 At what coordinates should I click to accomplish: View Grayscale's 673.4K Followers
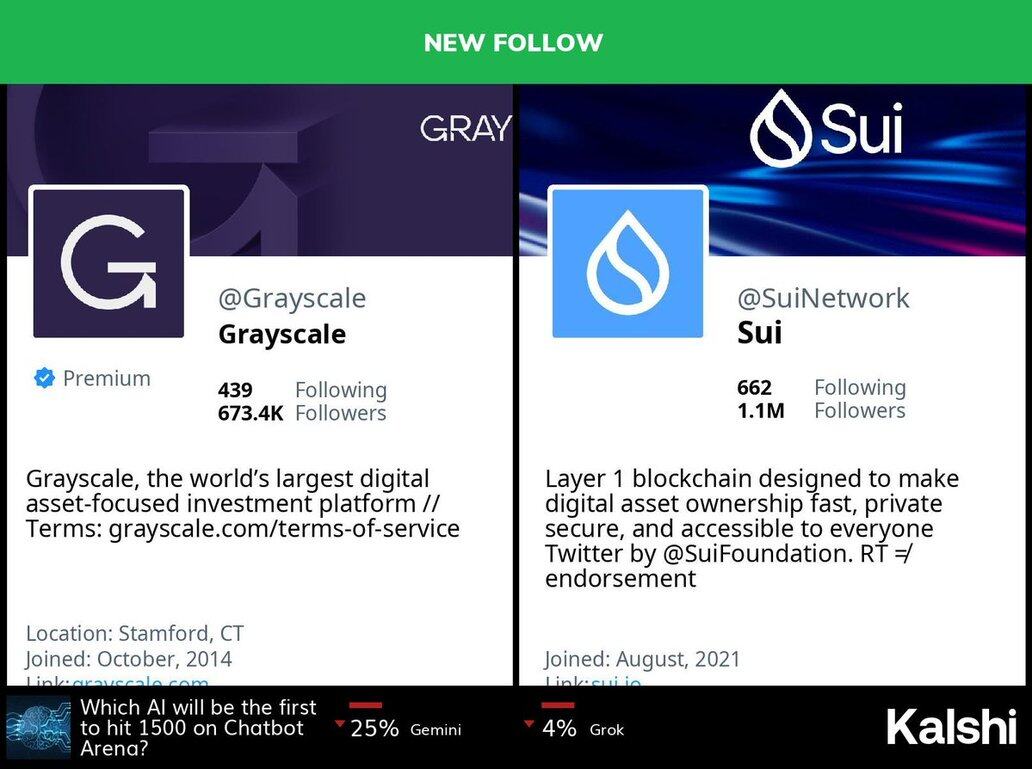point(302,413)
